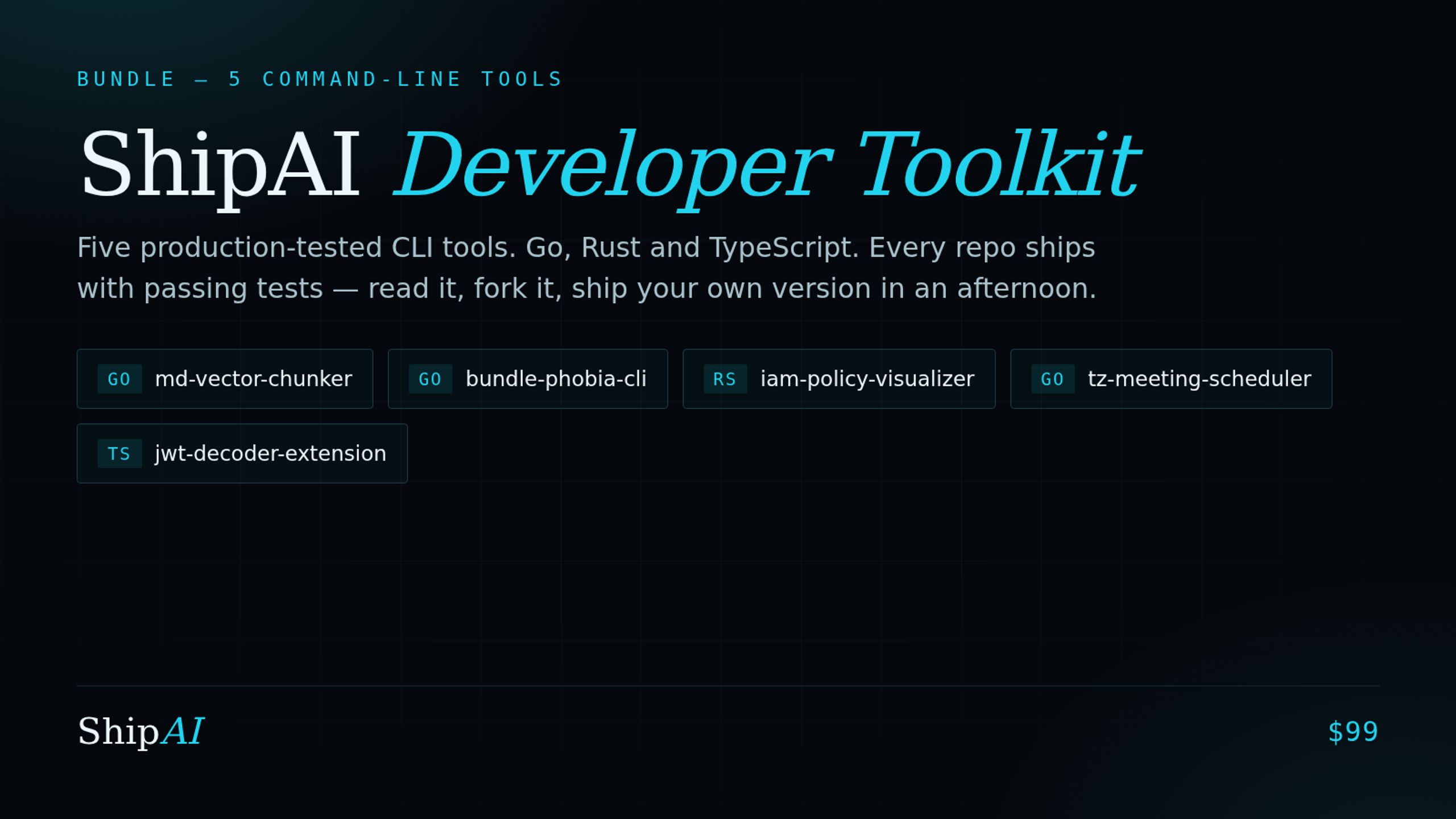Click the $99 price label
The height and width of the screenshot is (819, 1456).
point(1353,732)
